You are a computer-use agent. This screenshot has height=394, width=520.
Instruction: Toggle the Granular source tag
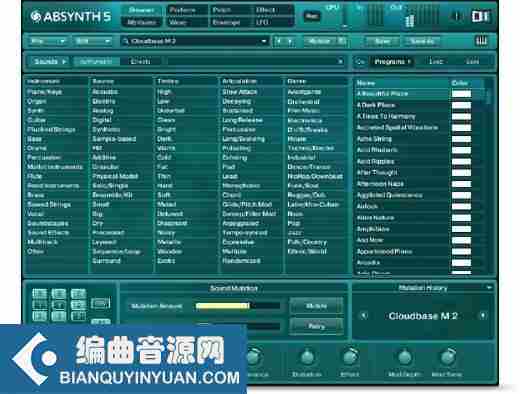click(106, 167)
